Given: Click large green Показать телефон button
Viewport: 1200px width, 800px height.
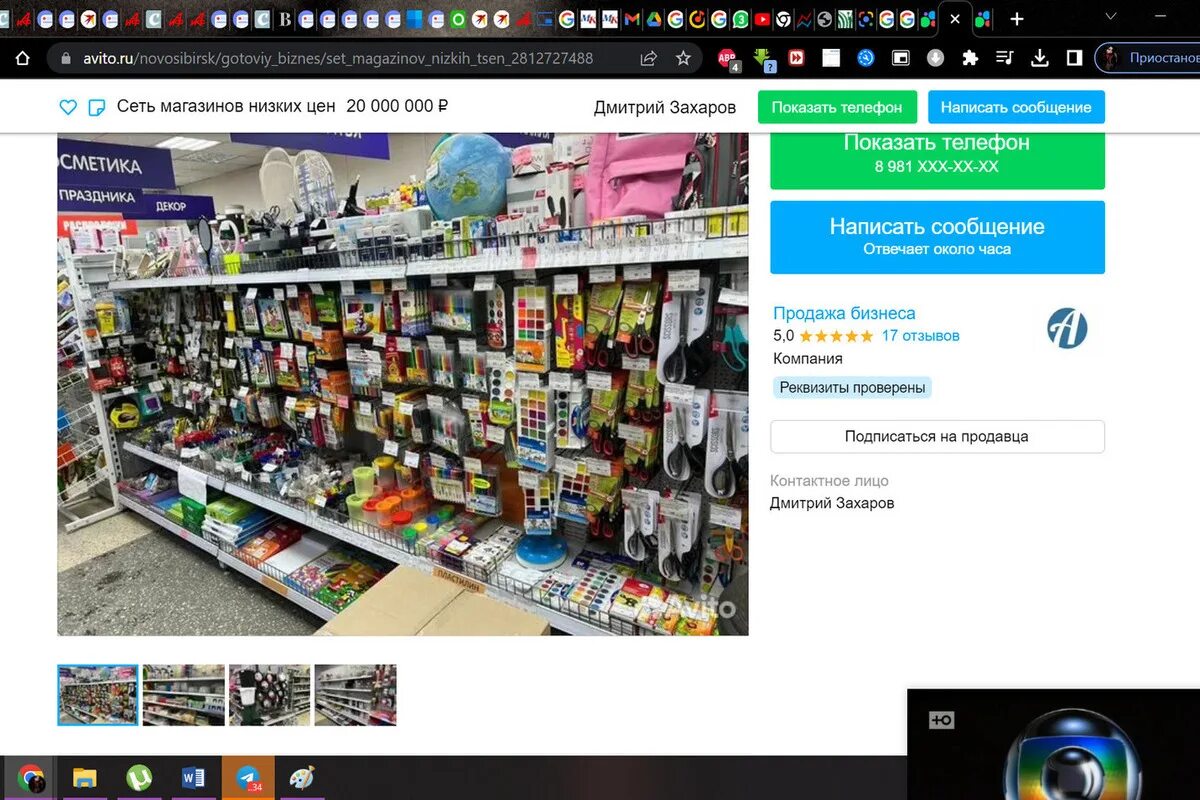Looking at the screenshot, I should (x=937, y=160).
